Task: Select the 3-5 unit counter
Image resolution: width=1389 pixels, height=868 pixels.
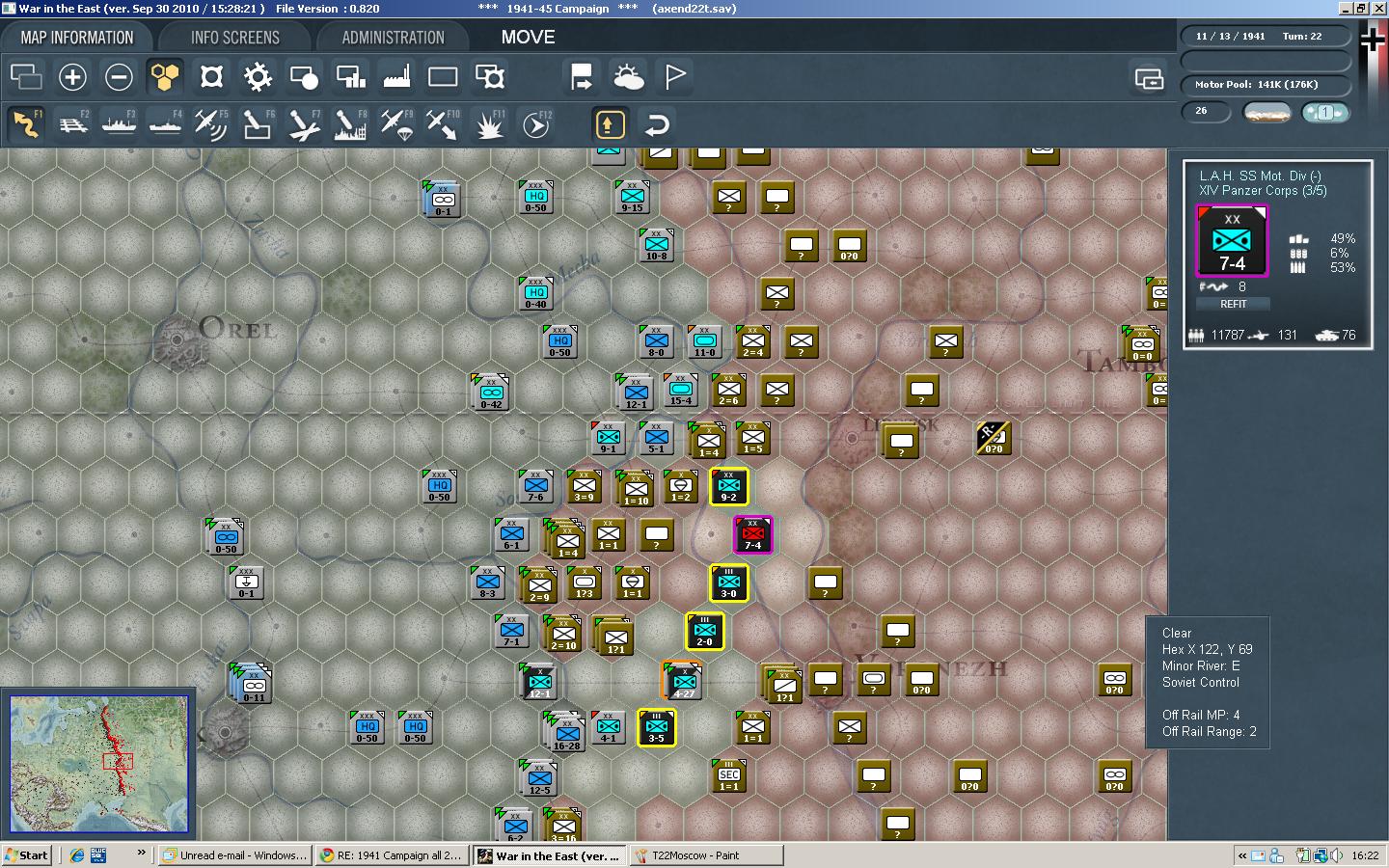Action: [656, 727]
